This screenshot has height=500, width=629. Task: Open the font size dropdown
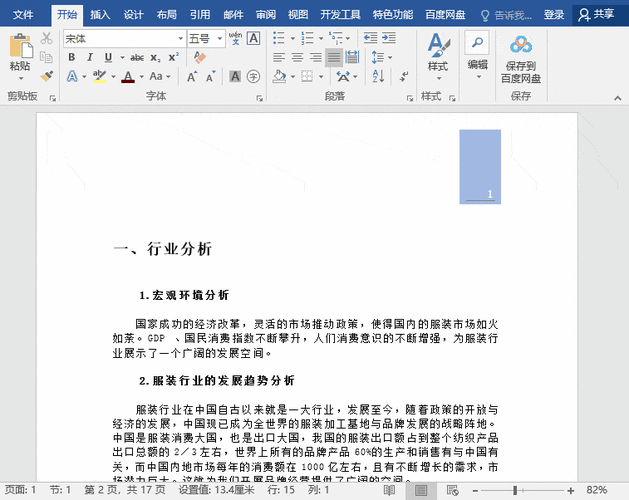(x=220, y=39)
